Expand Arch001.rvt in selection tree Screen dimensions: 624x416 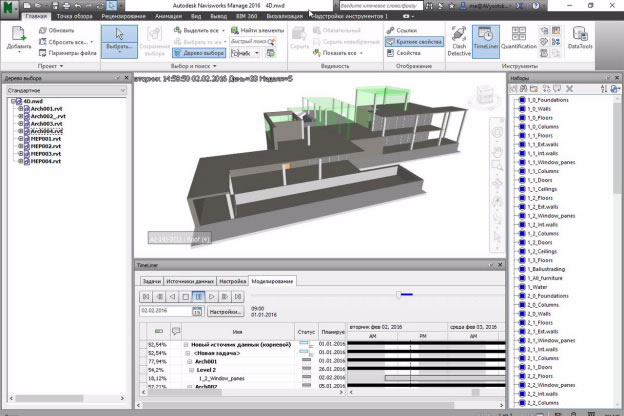(20, 109)
